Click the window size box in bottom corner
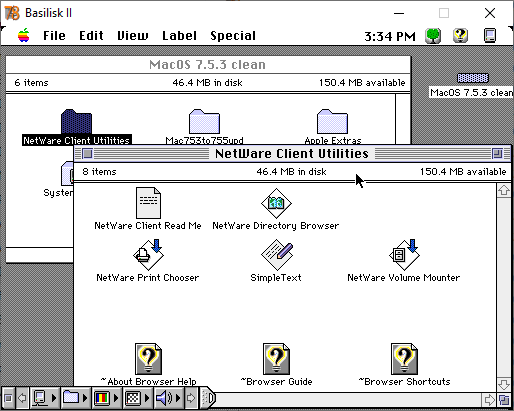Screen dimensions: 514x411 [x=504, y=399]
